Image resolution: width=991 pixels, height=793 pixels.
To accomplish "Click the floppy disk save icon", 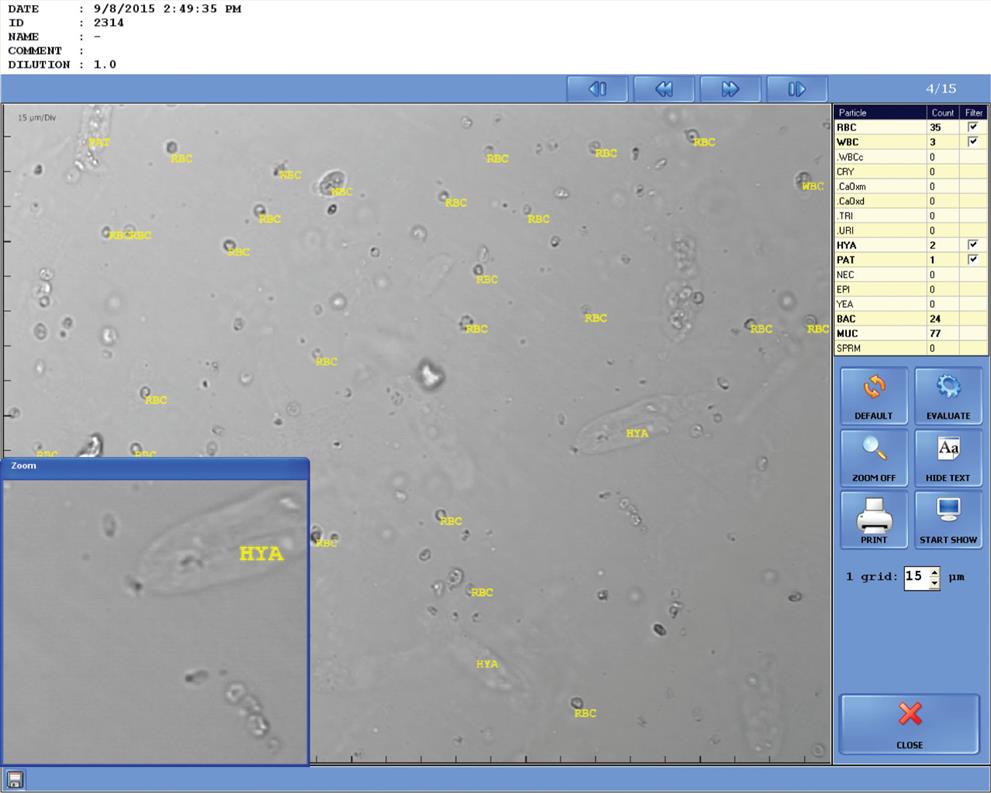I will pyautogui.click(x=17, y=777).
